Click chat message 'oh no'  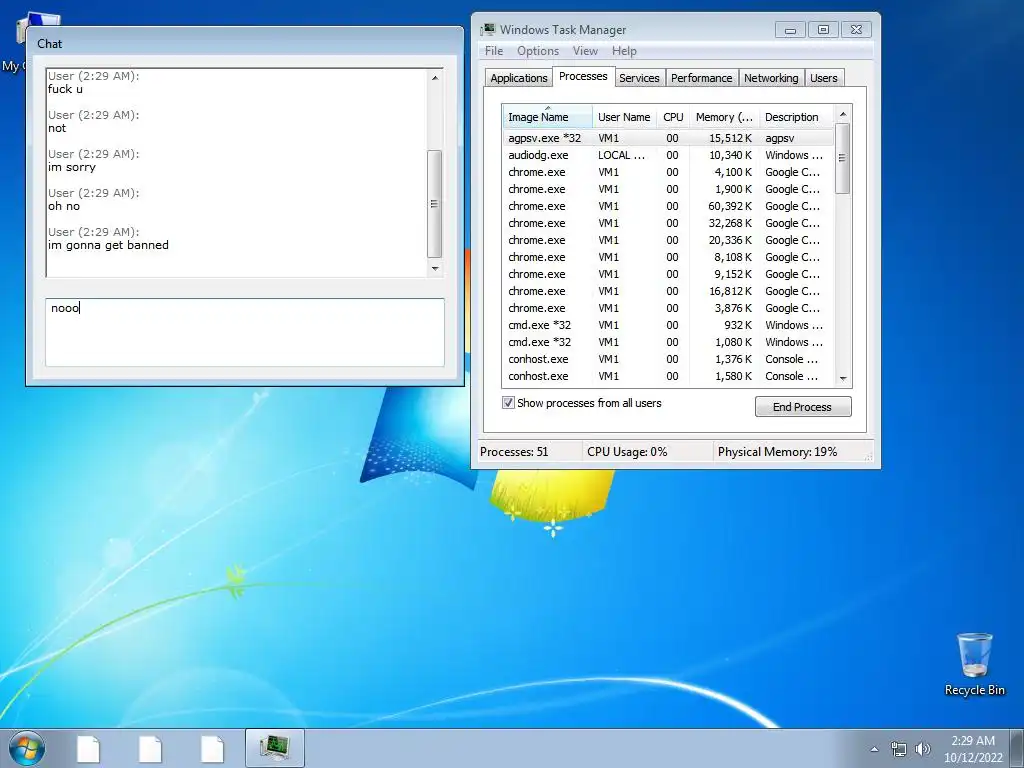click(x=64, y=206)
